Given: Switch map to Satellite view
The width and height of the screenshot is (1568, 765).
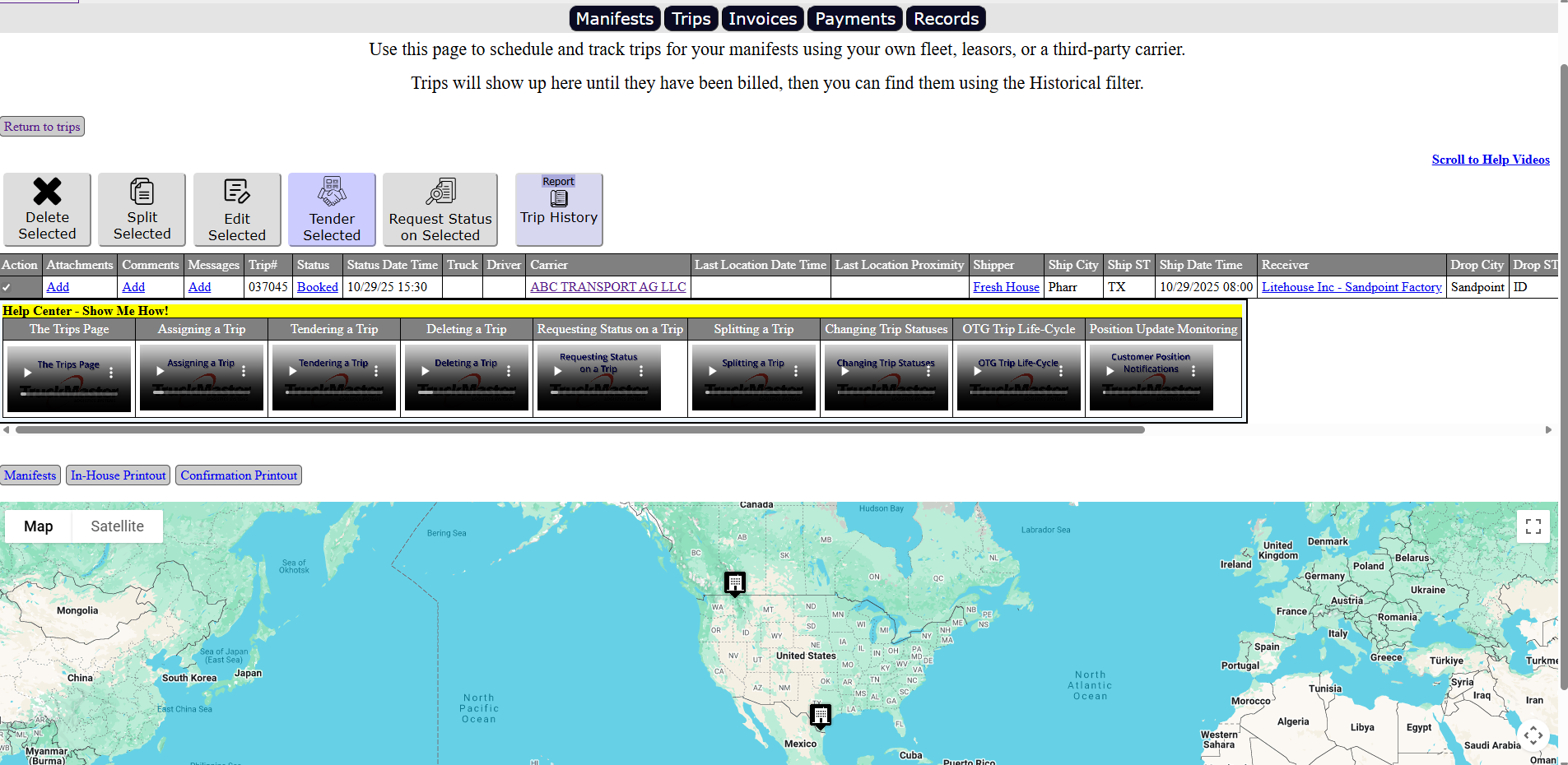Looking at the screenshot, I should click(117, 526).
